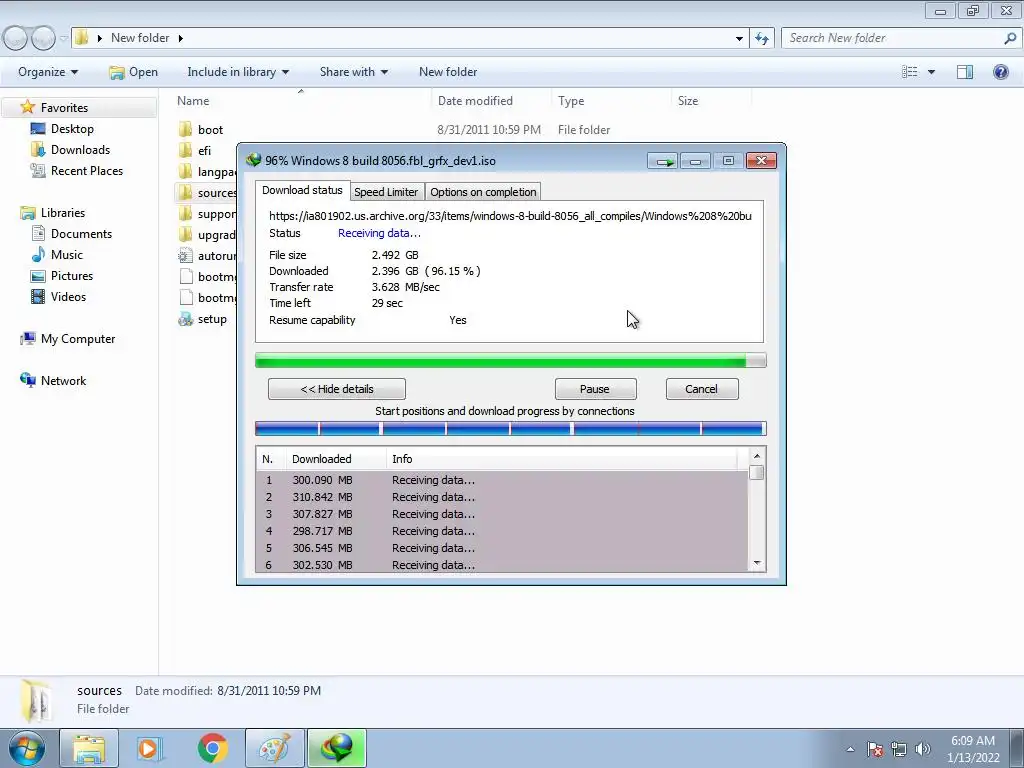Cancel the current download

[x=701, y=389]
